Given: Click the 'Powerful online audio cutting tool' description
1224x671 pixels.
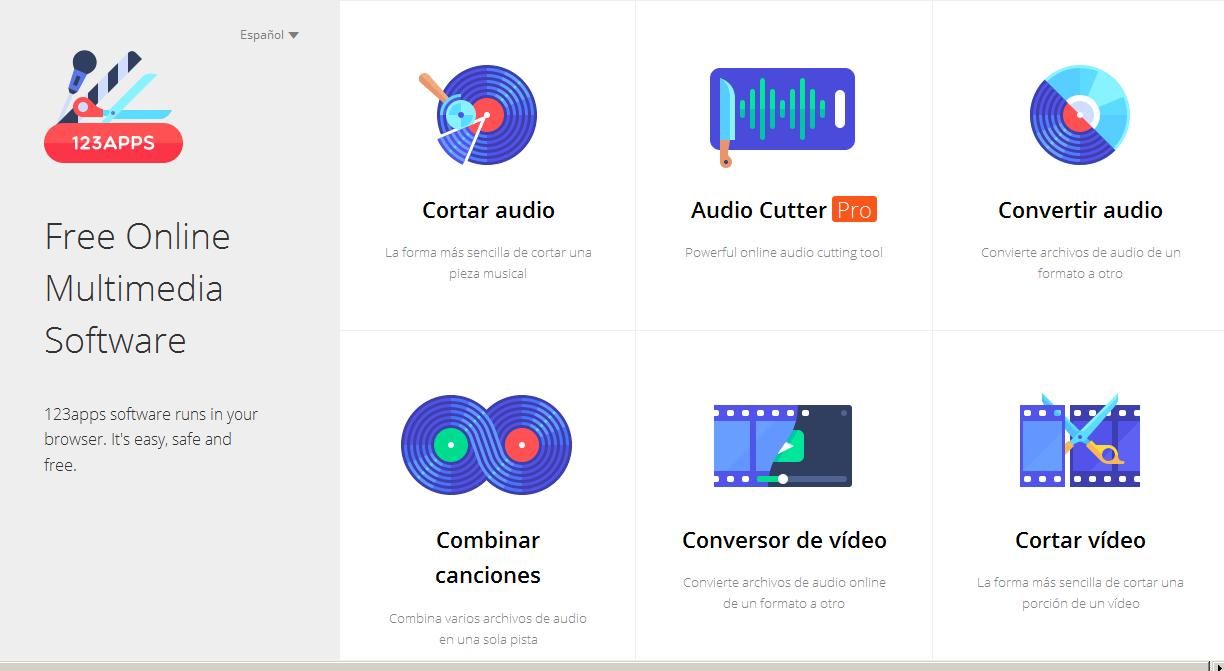Looking at the screenshot, I should click(x=784, y=253).
